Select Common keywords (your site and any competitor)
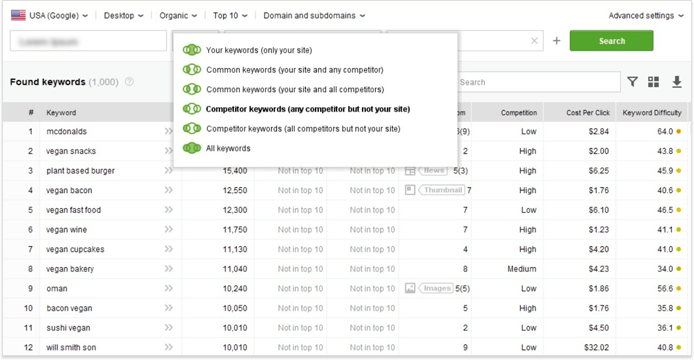The width and height of the screenshot is (694, 360). coord(295,70)
